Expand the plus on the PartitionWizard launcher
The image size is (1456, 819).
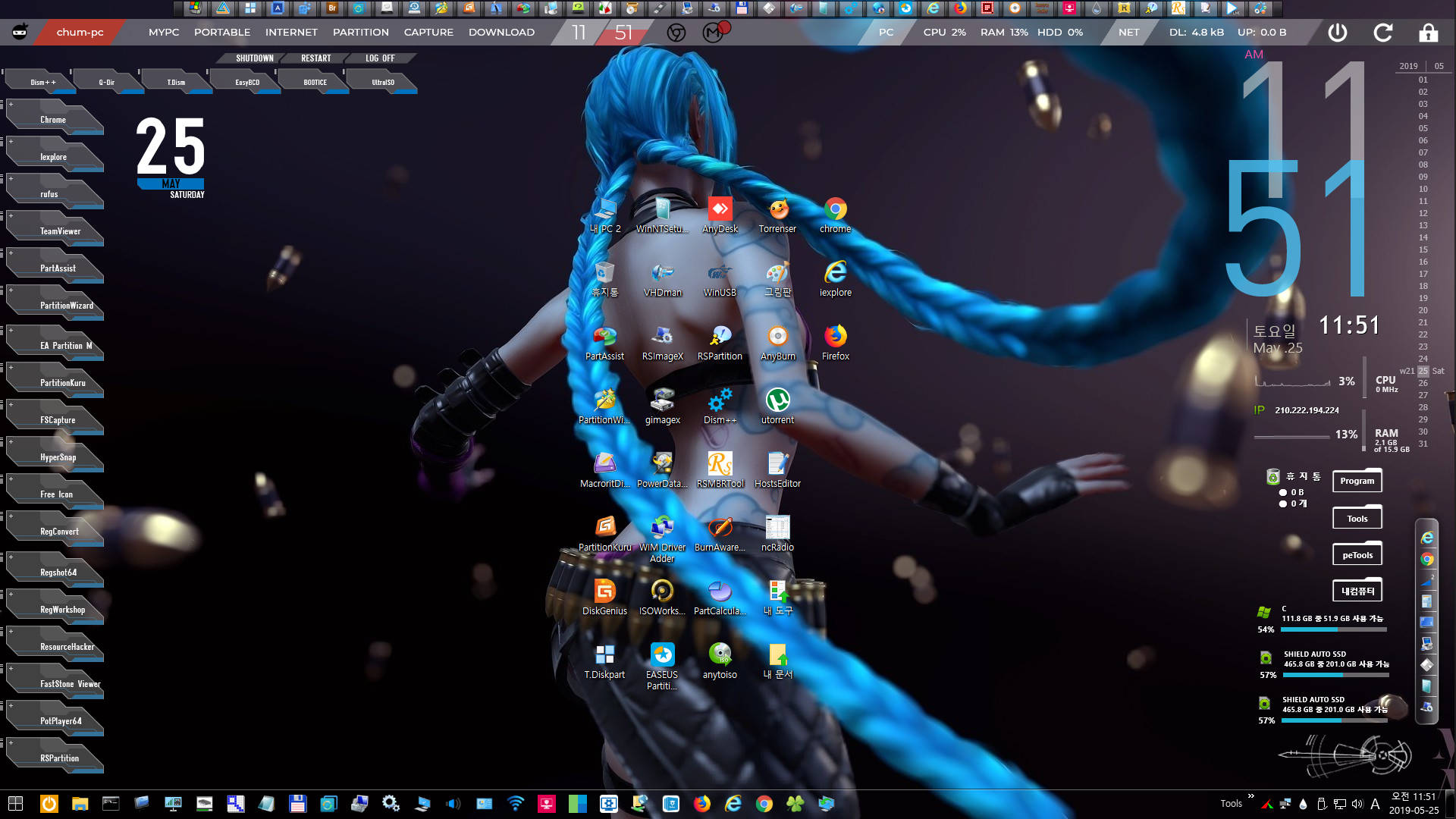tap(11, 290)
